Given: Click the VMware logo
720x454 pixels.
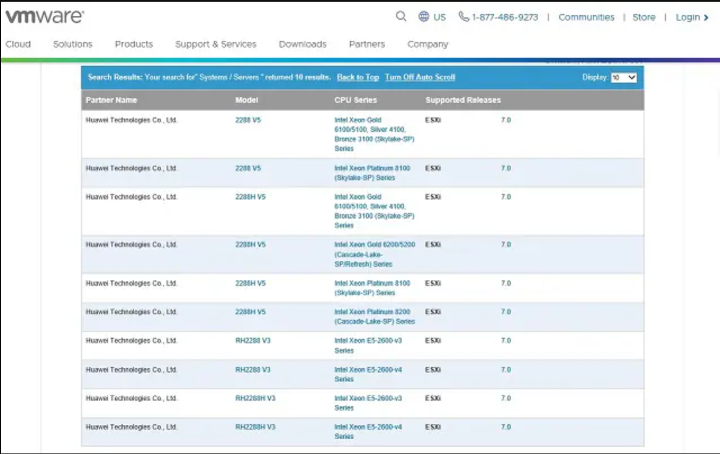Looking at the screenshot, I should (45, 16).
